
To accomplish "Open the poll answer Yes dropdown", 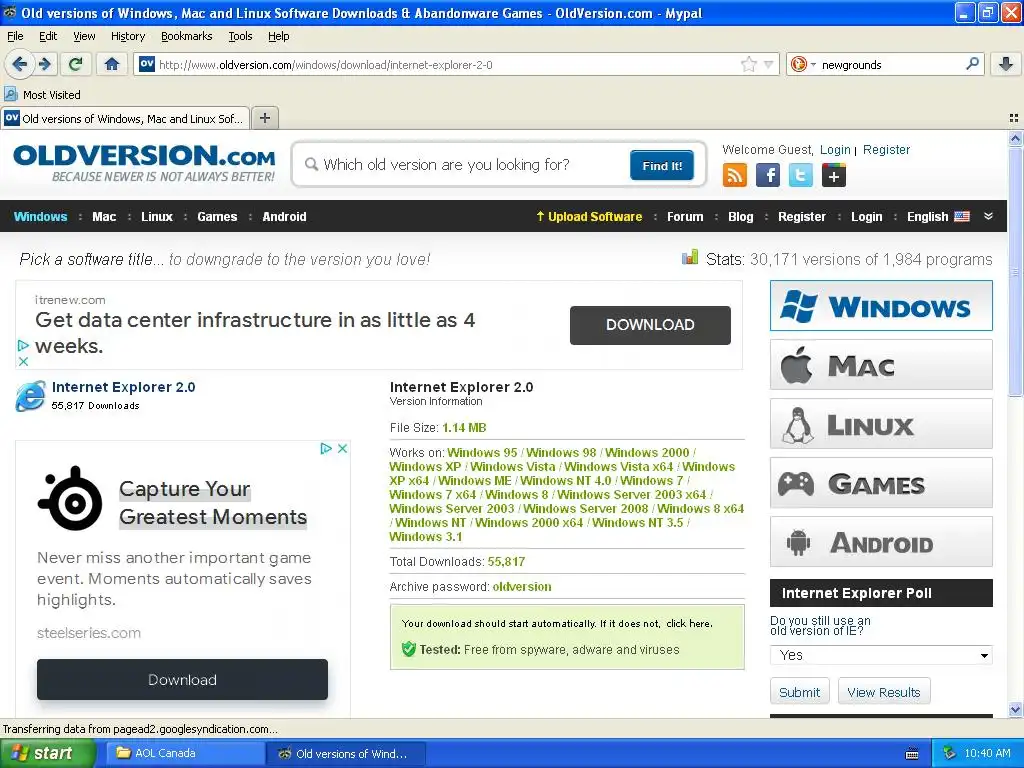I will point(881,655).
